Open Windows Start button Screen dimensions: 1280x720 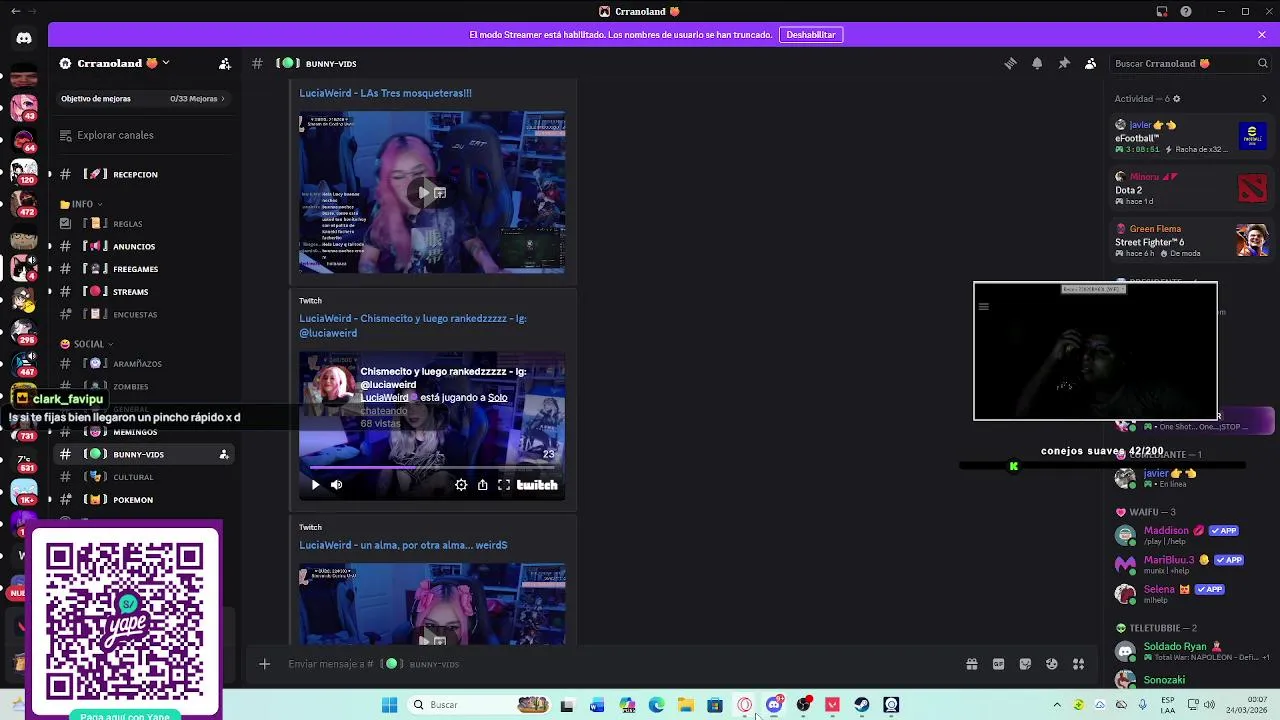pyautogui.click(x=389, y=705)
